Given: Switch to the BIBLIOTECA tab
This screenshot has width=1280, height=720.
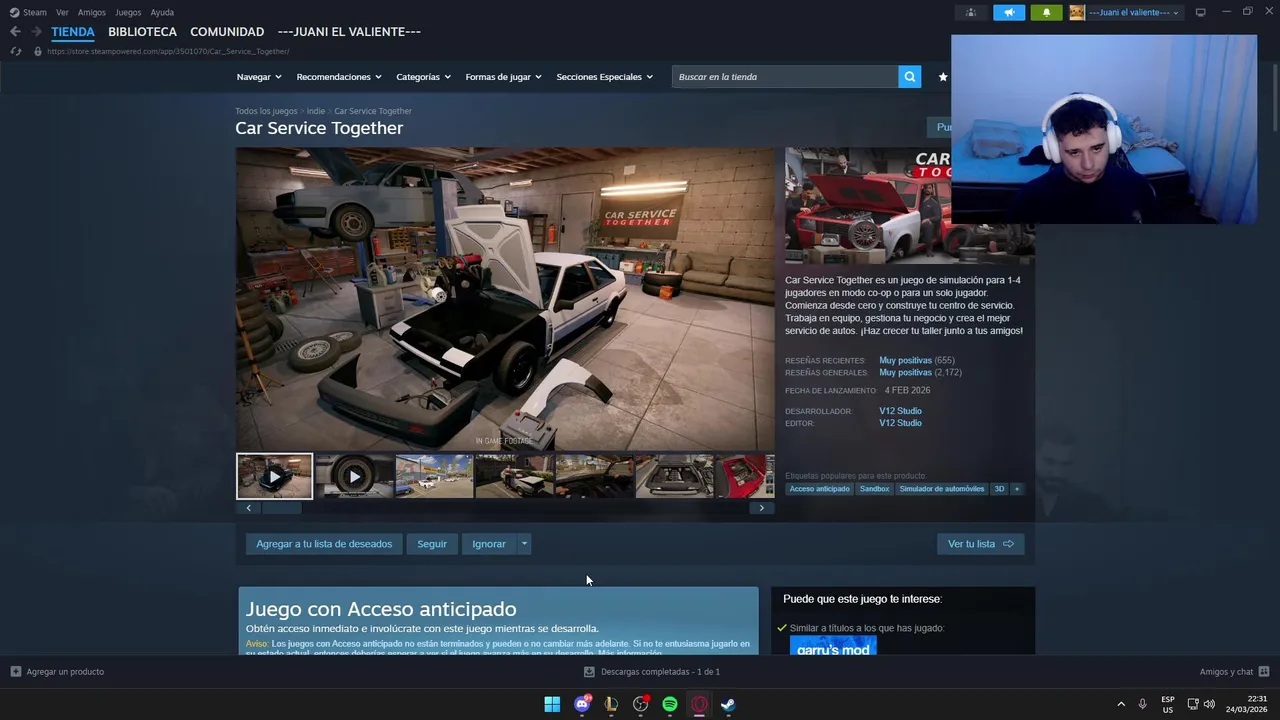Looking at the screenshot, I should click(x=142, y=32).
